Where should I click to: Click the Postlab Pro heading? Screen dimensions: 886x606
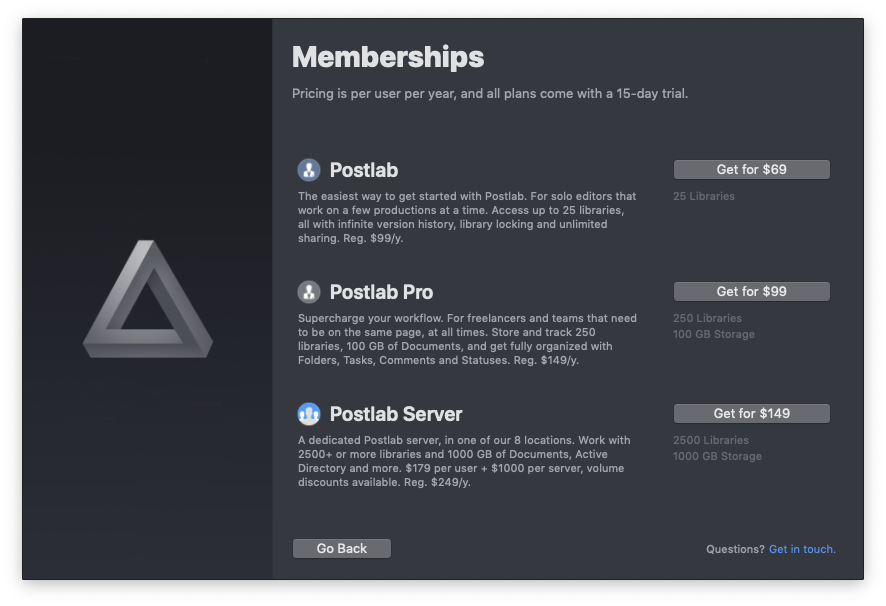click(380, 292)
